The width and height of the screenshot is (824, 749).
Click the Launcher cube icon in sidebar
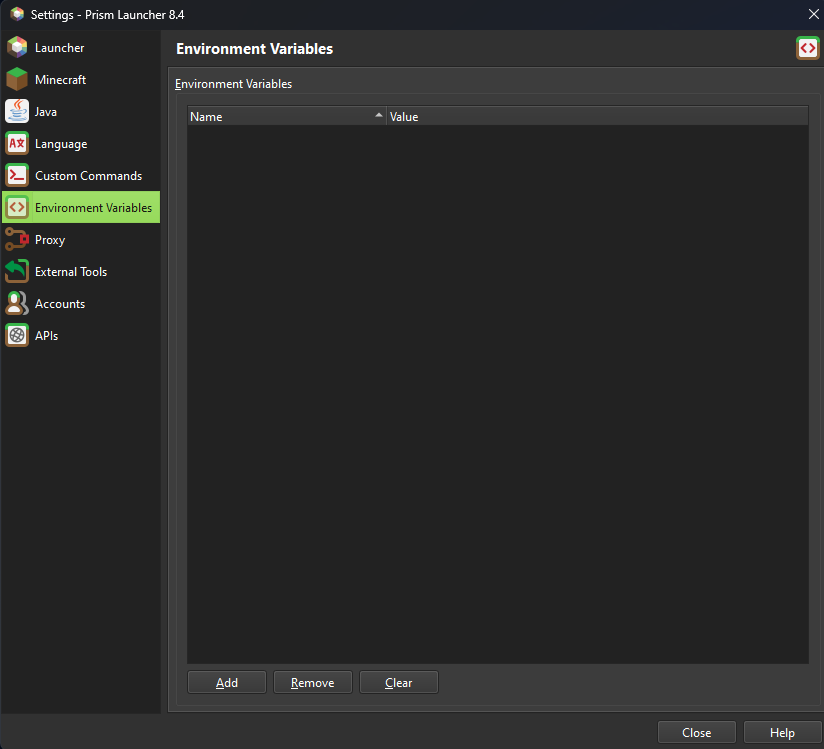(x=17, y=47)
